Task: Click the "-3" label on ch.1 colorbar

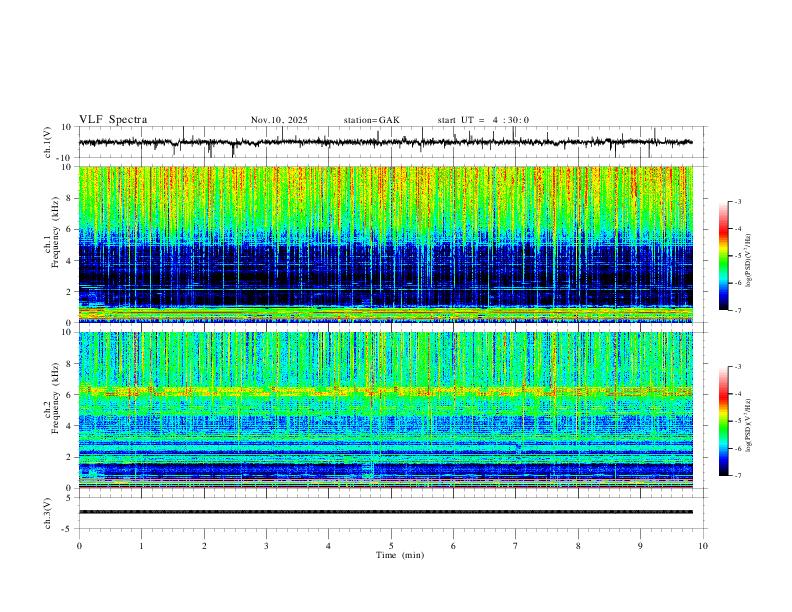Action: 737,201
